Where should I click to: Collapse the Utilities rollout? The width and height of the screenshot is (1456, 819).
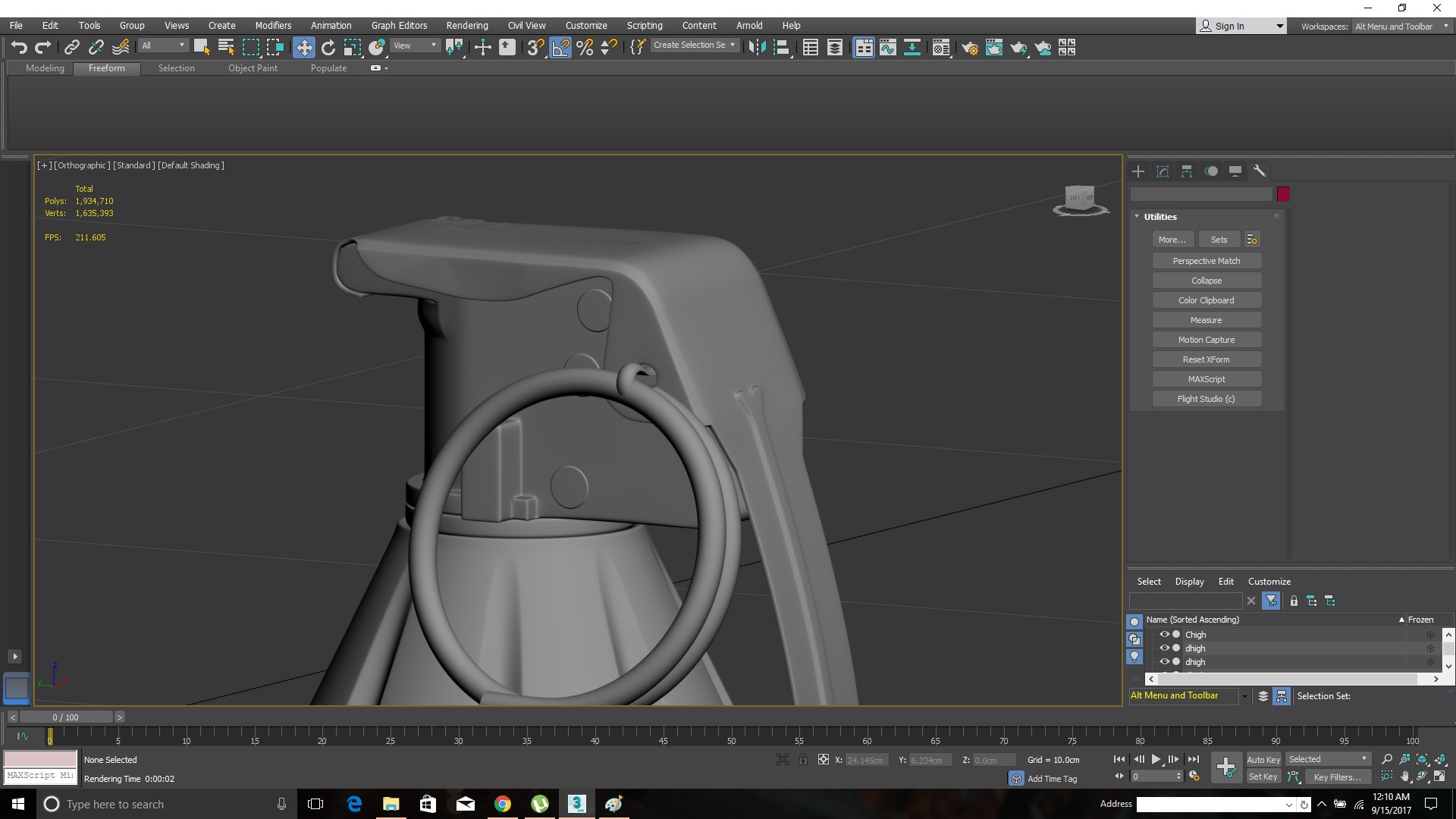1137,217
